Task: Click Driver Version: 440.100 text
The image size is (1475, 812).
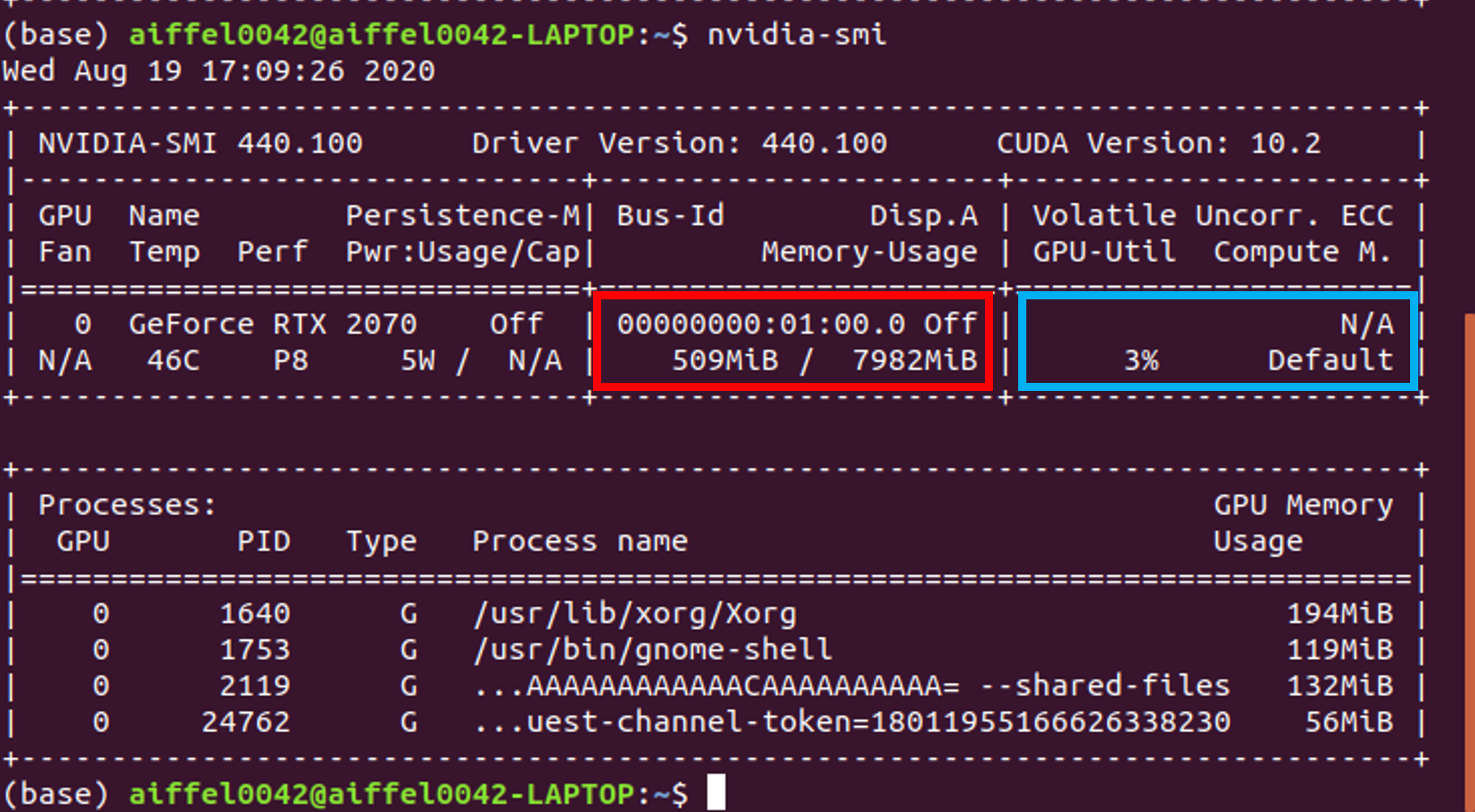Action: point(680,144)
